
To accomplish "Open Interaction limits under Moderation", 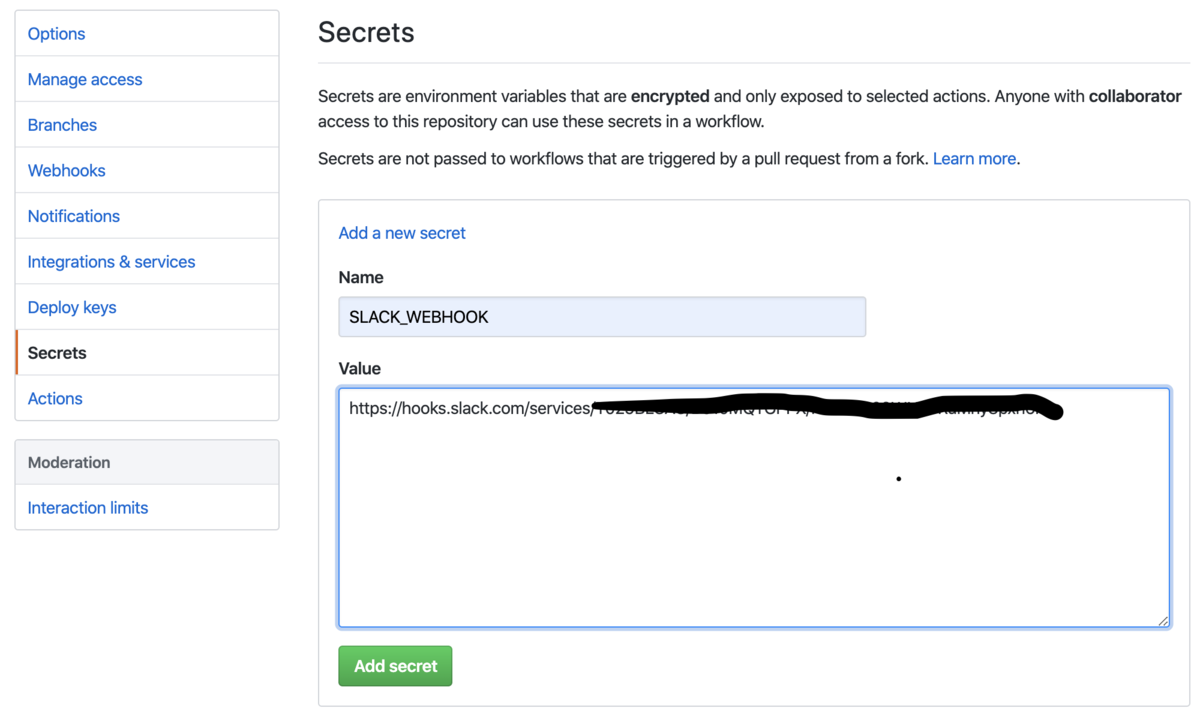I will [x=88, y=508].
